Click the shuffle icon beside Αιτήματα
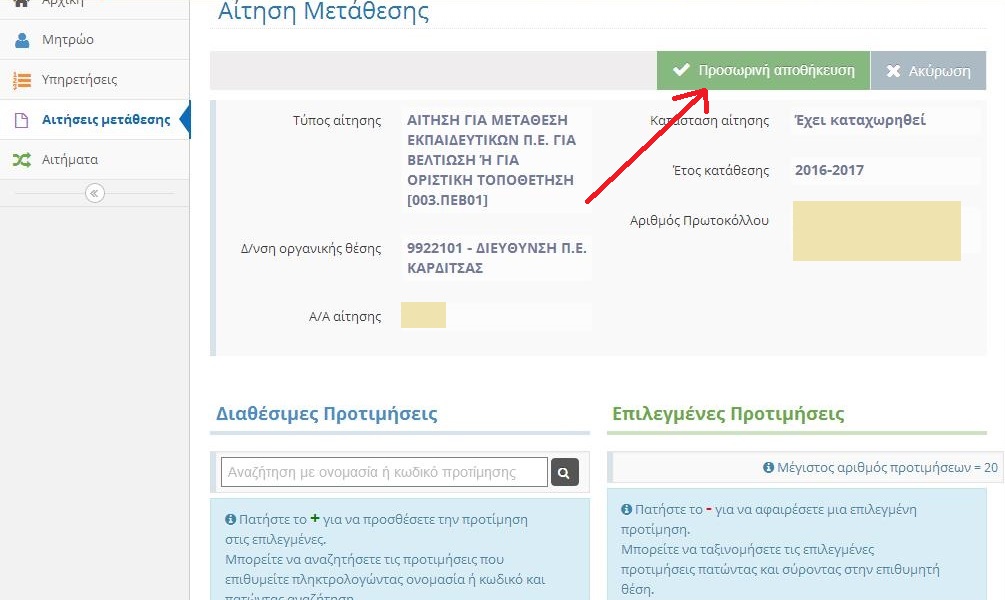This screenshot has height=600, width=1005. (21, 160)
